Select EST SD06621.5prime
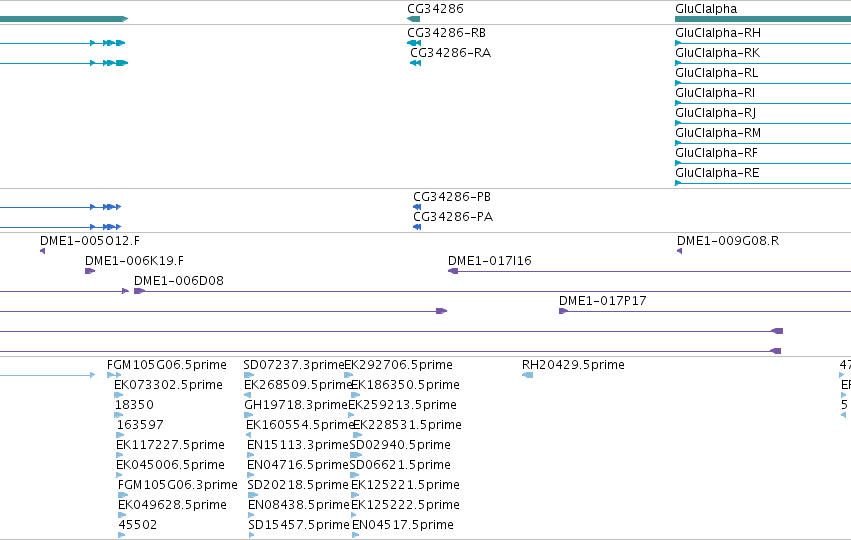Image resolution: width=851 pixels, height=540 pixels. pos(400,465)
